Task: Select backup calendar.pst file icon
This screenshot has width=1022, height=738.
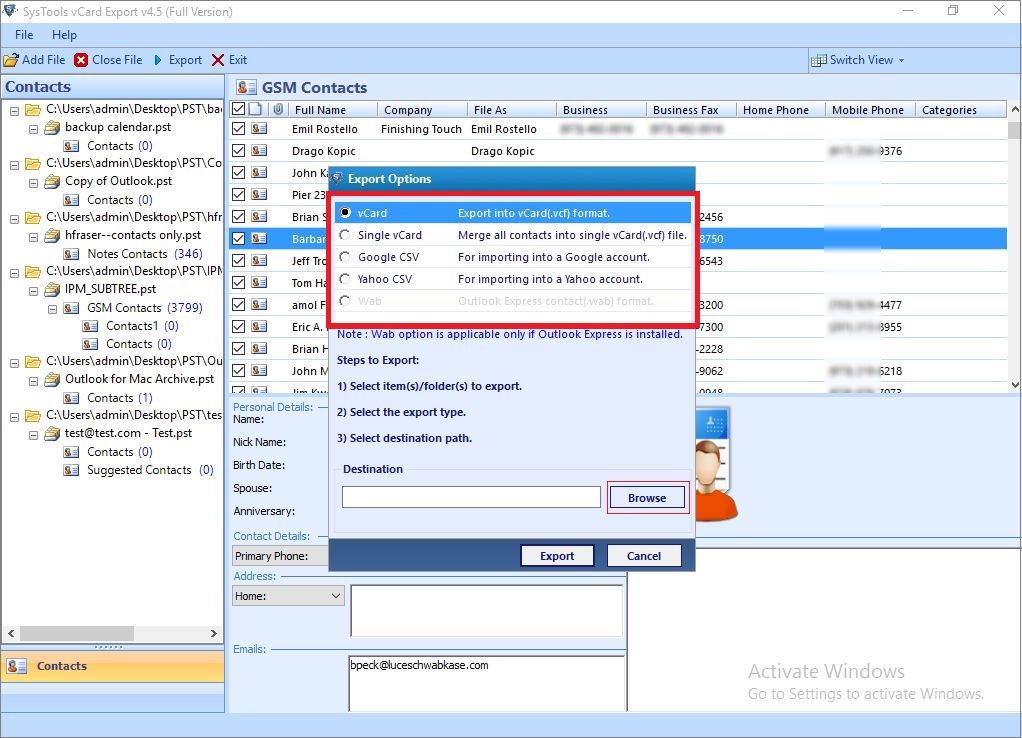Action: point(52,128)
